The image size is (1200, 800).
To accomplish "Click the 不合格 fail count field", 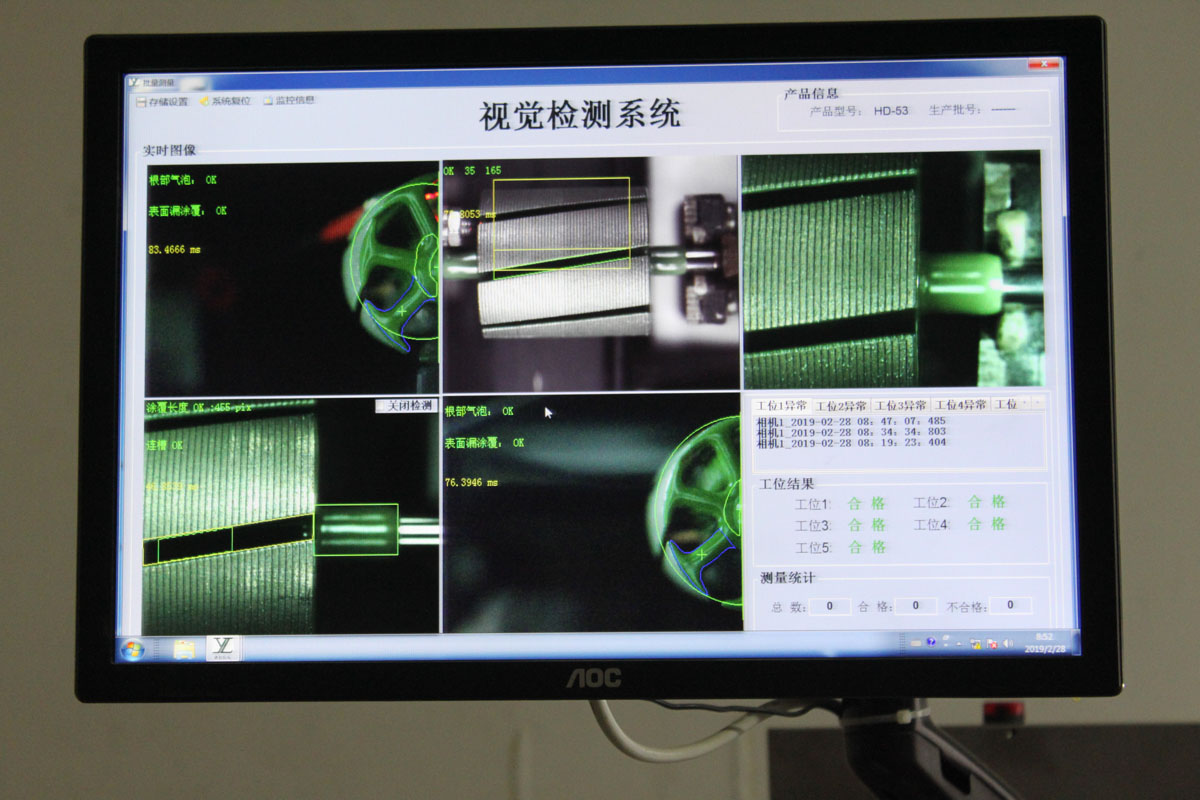I will click(x=1011, y=605).
